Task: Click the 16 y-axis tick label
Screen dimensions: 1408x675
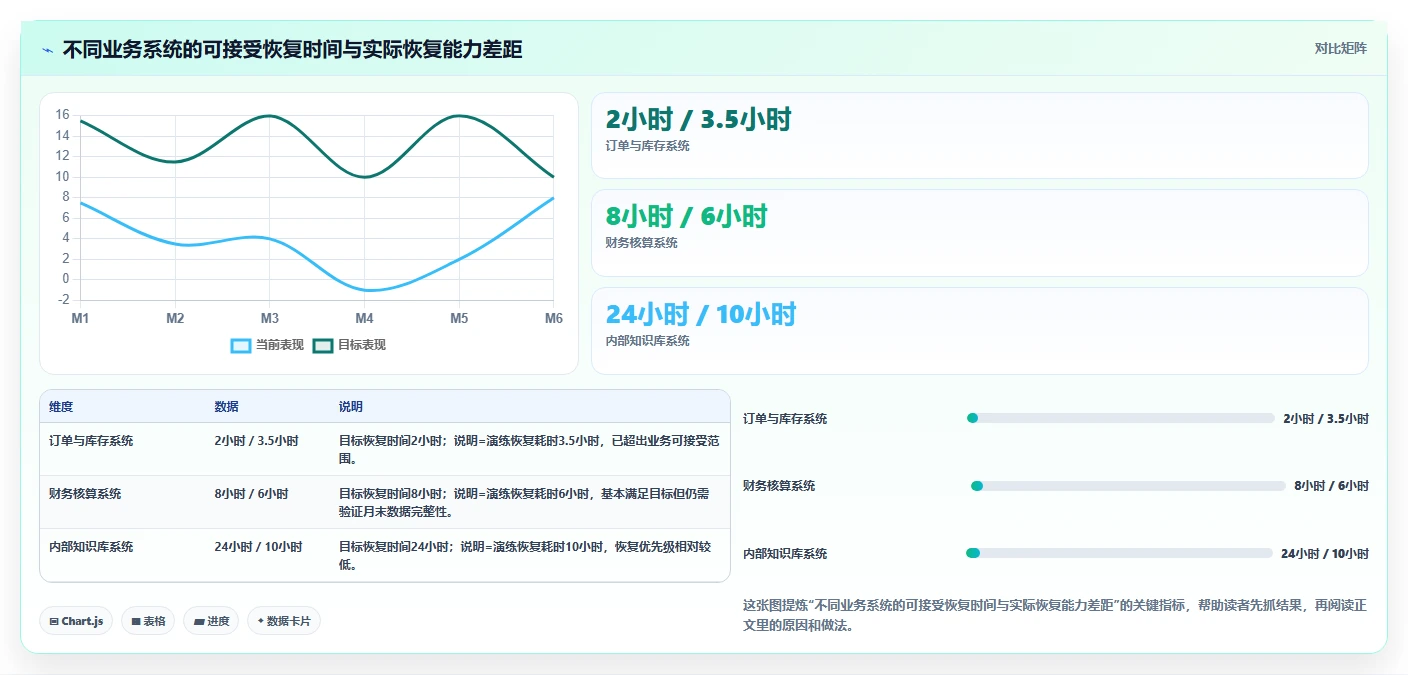Action: tap(62, 115)
